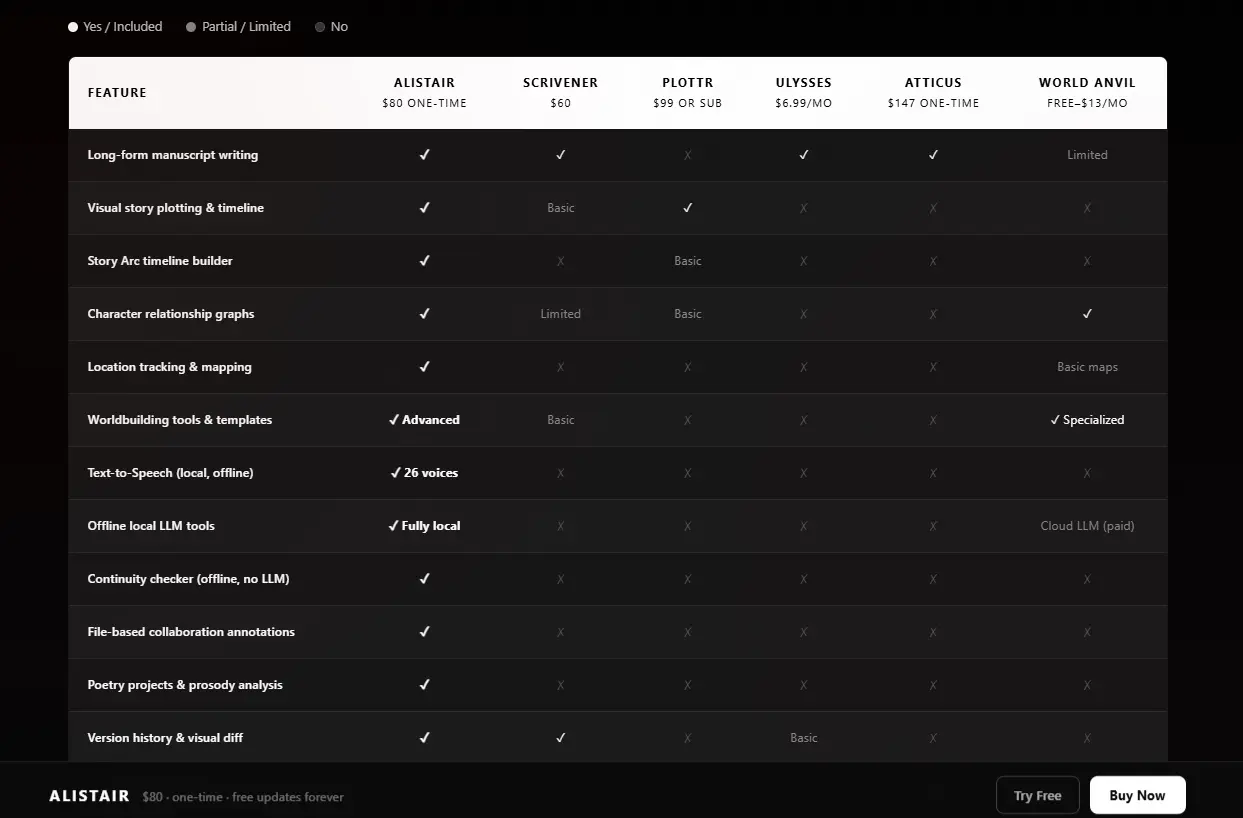Click the dark No legend dot

[320, 27]
